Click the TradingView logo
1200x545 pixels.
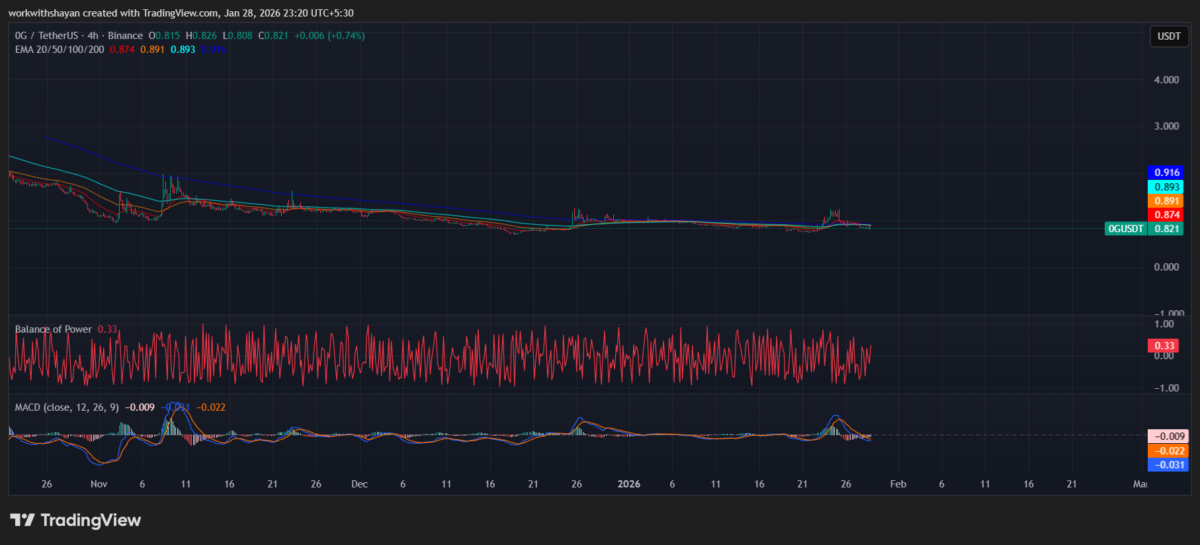coord(76,520)
